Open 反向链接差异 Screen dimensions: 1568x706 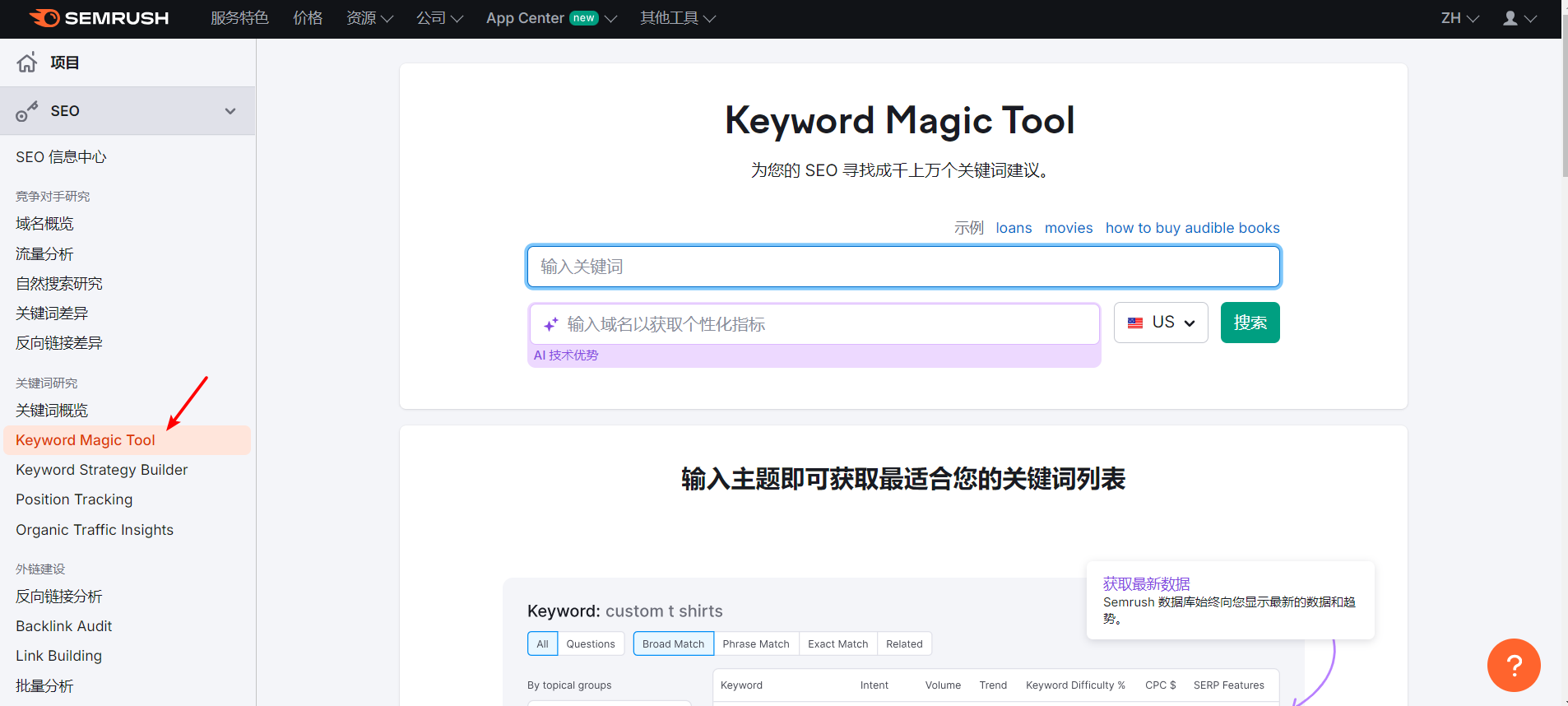point(59,343)
